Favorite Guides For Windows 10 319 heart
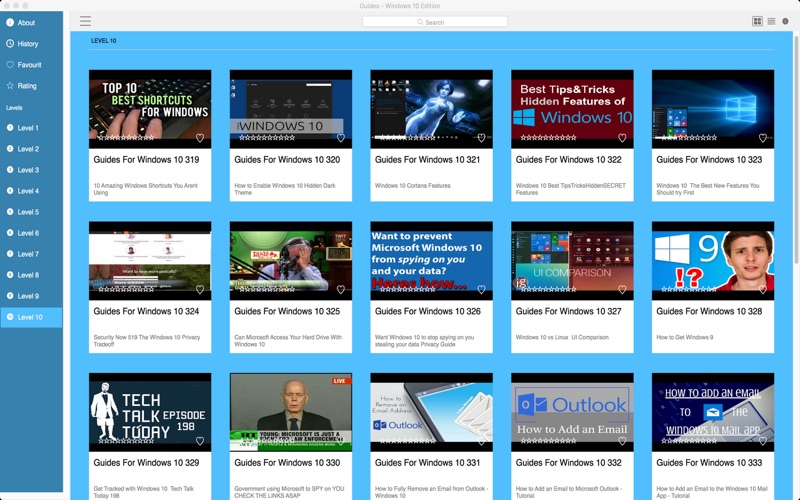The height and width of the screenshot is (500, 800). click(200, 138)
